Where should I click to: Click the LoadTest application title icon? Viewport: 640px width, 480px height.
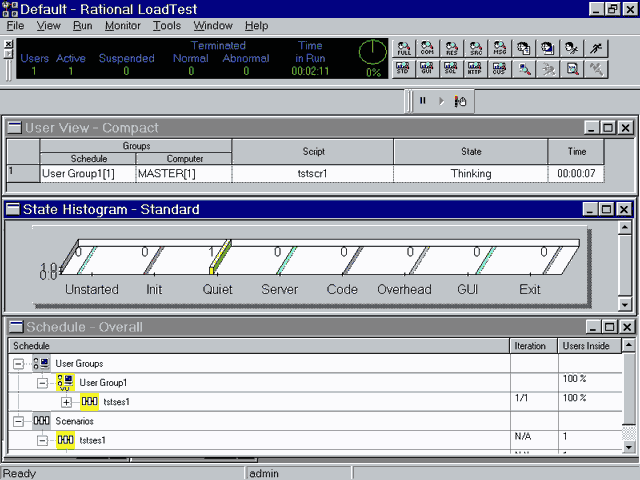tap(10, 9)
